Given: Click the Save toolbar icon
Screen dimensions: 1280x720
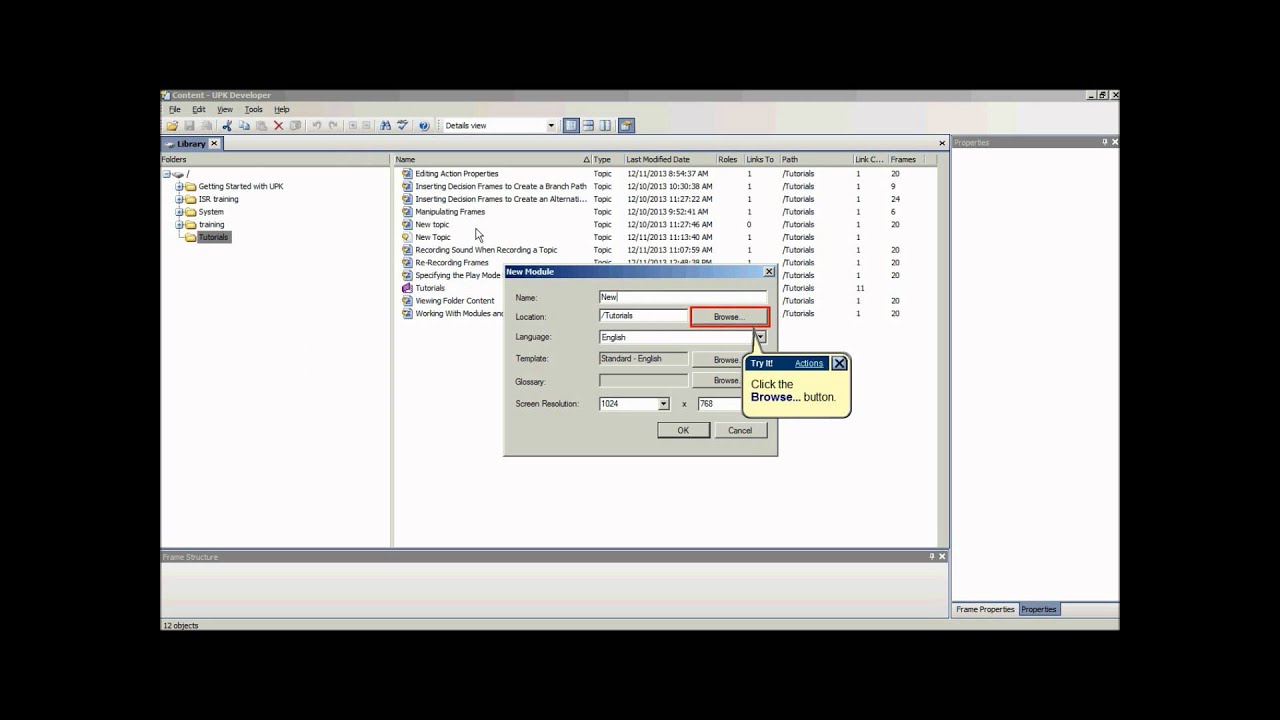Looking at the screenshot, I should [x=189, y=126].
